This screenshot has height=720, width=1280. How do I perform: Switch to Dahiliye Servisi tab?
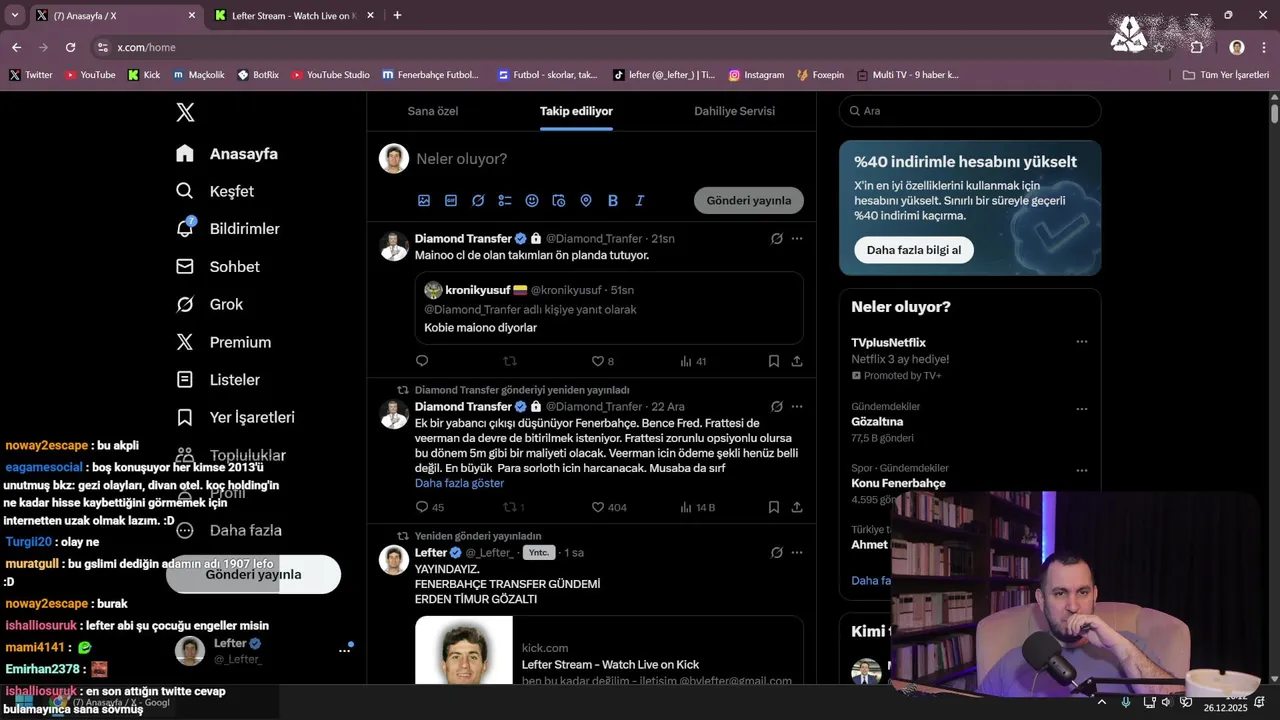(735, 111)
